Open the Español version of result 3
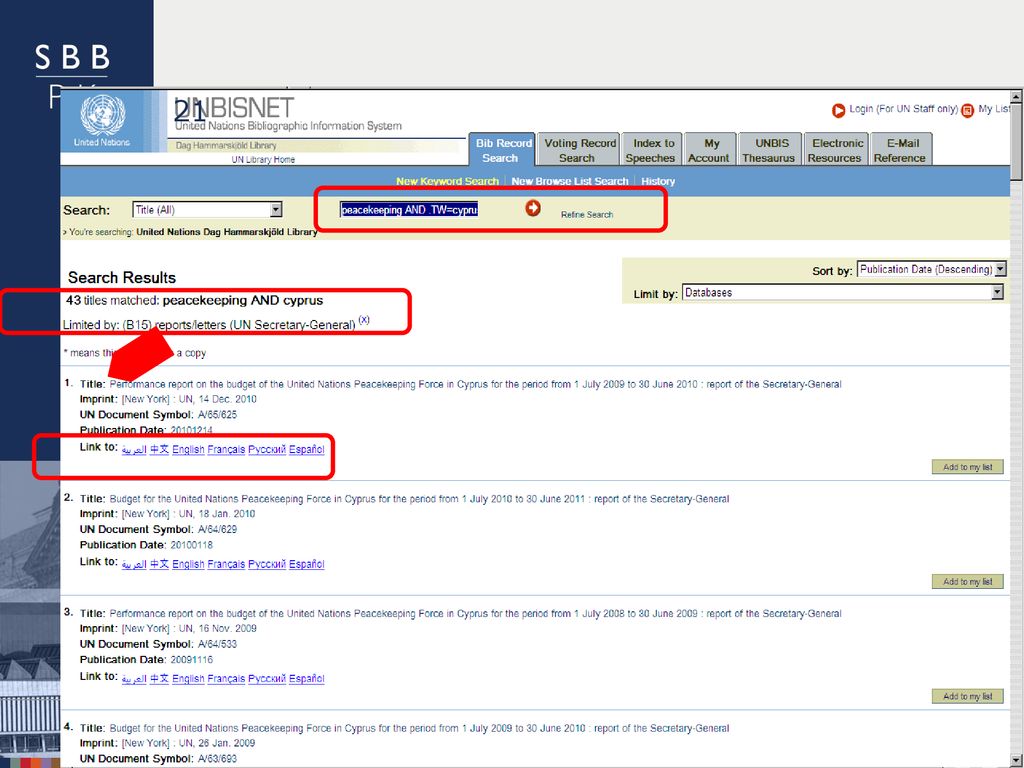The height and width of the screenshot is (768, 1024). point(307,679)
